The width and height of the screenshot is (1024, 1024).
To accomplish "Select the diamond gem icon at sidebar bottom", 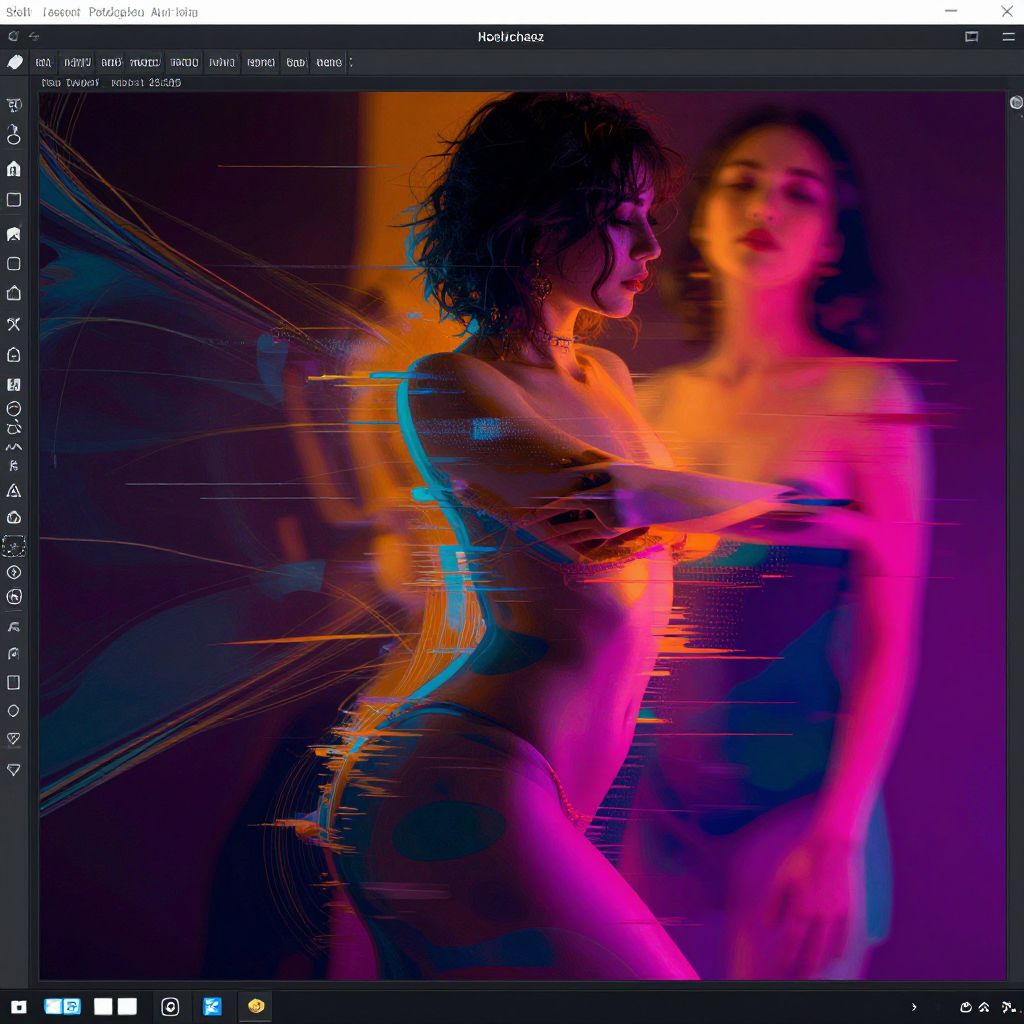I will point(14,770).
